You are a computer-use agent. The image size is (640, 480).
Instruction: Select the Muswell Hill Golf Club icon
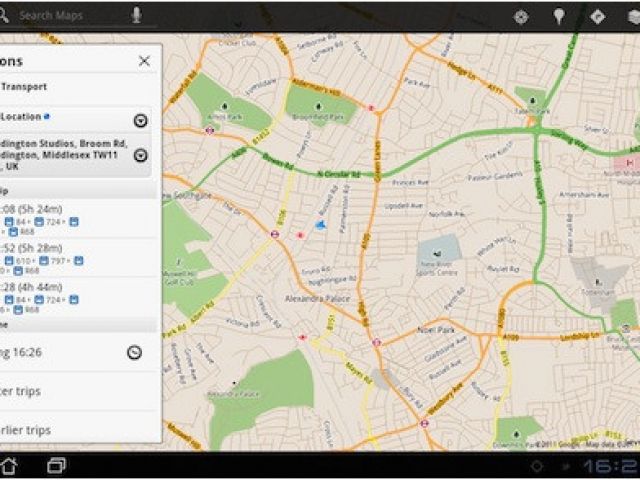[x=178, y=261]
